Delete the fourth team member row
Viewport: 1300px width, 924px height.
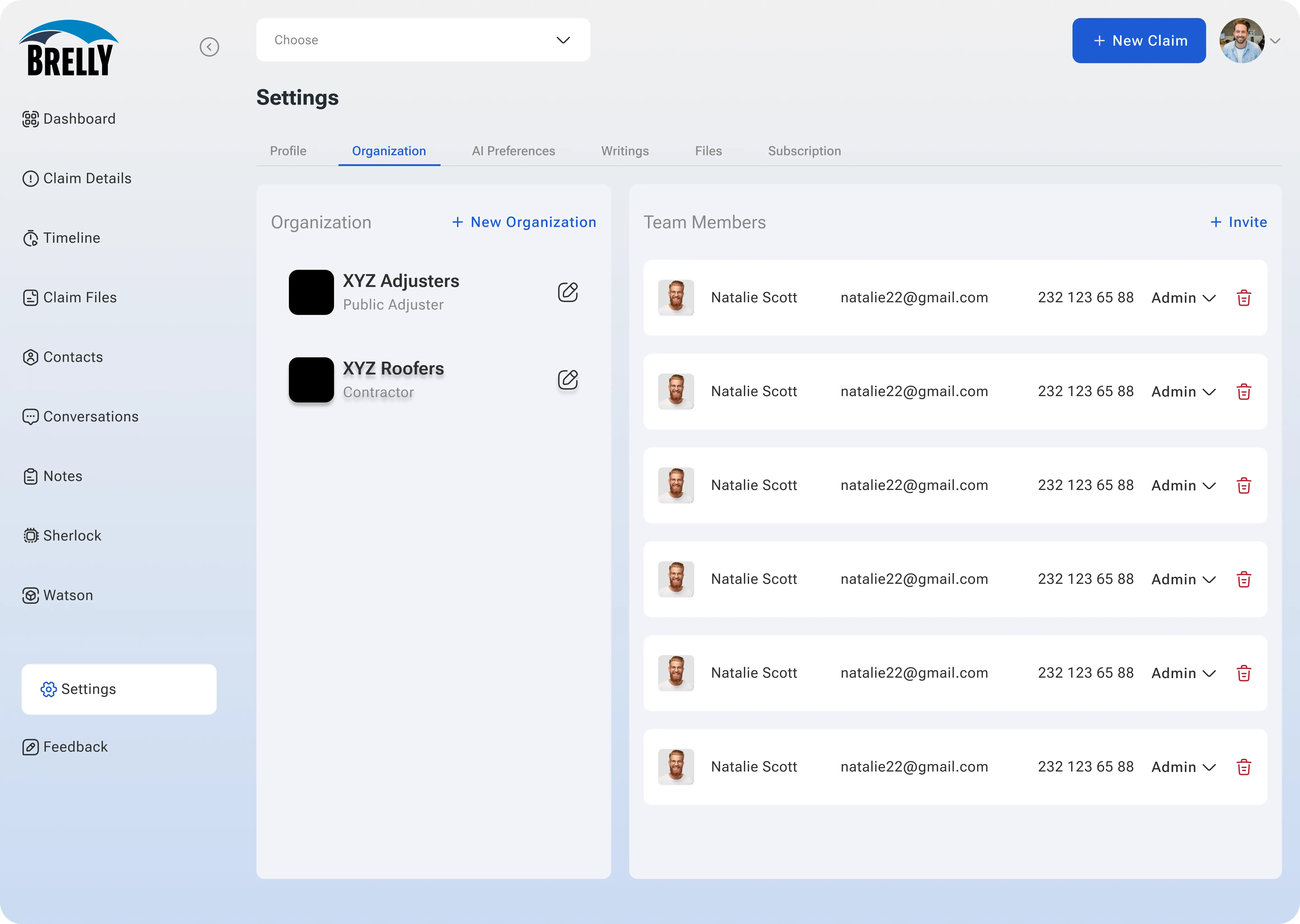click(1244, 580)
